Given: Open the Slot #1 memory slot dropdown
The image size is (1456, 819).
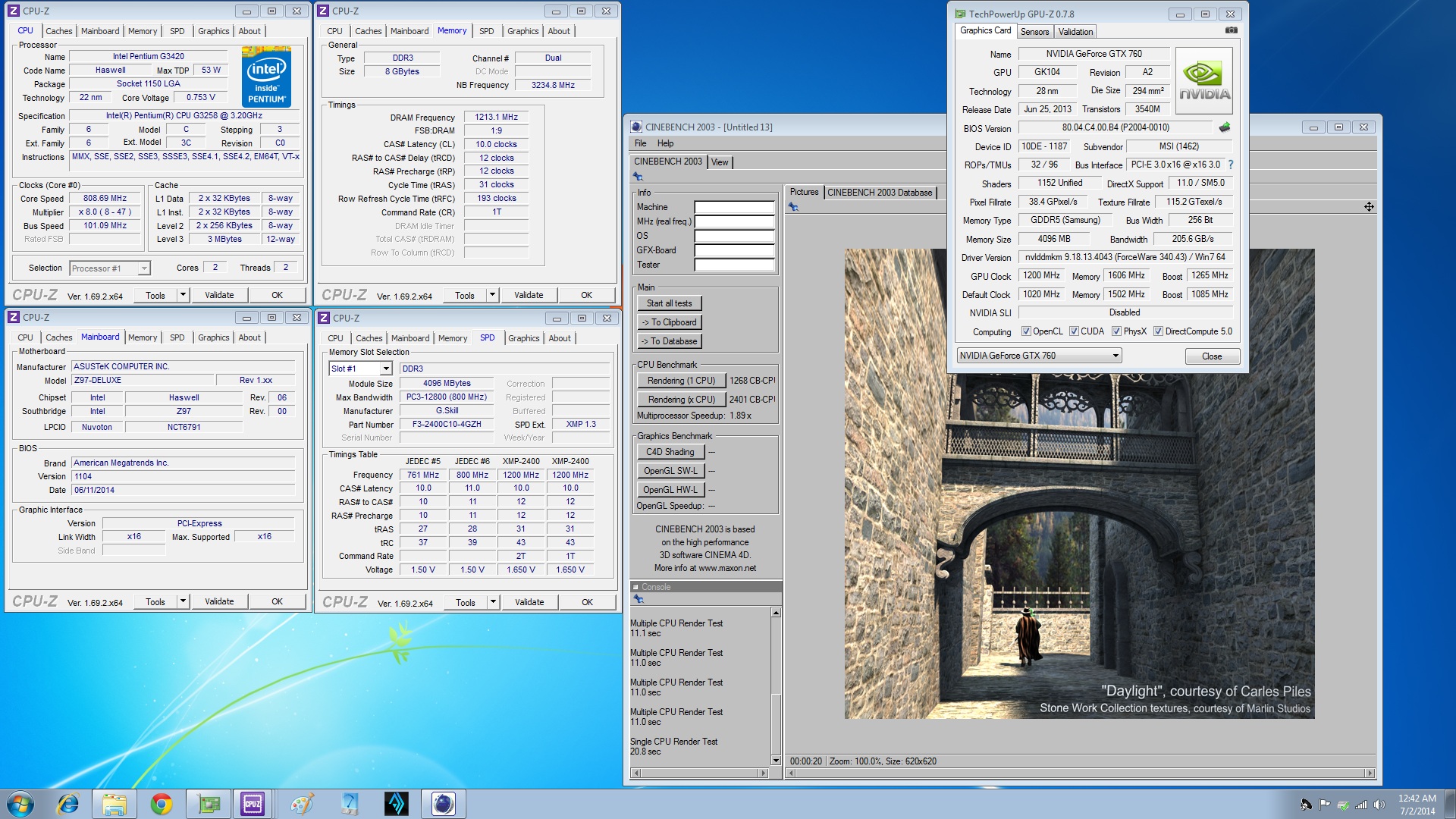Looking at the screenshot, I should tap(360, 369).
